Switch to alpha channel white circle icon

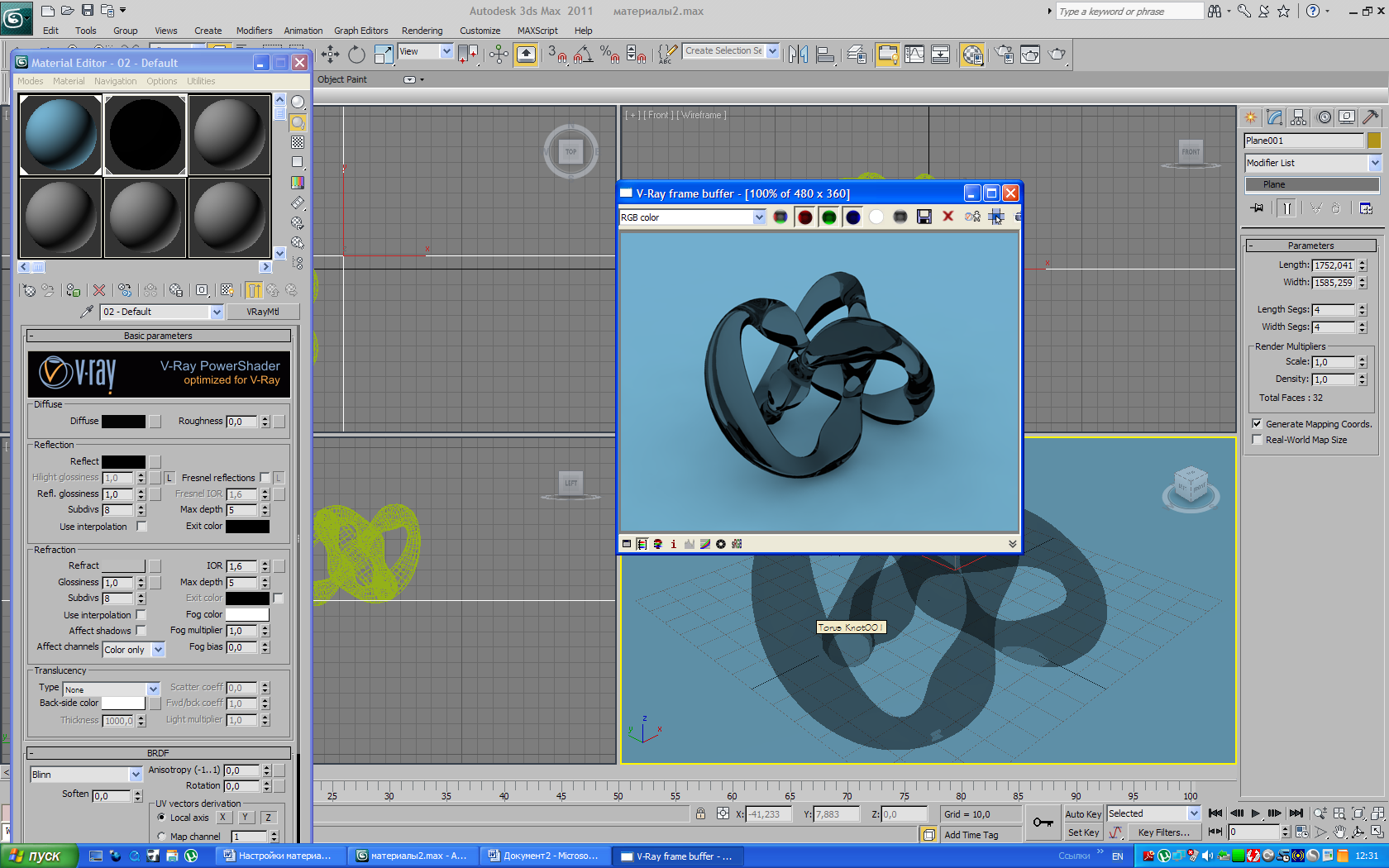point(876,217)
